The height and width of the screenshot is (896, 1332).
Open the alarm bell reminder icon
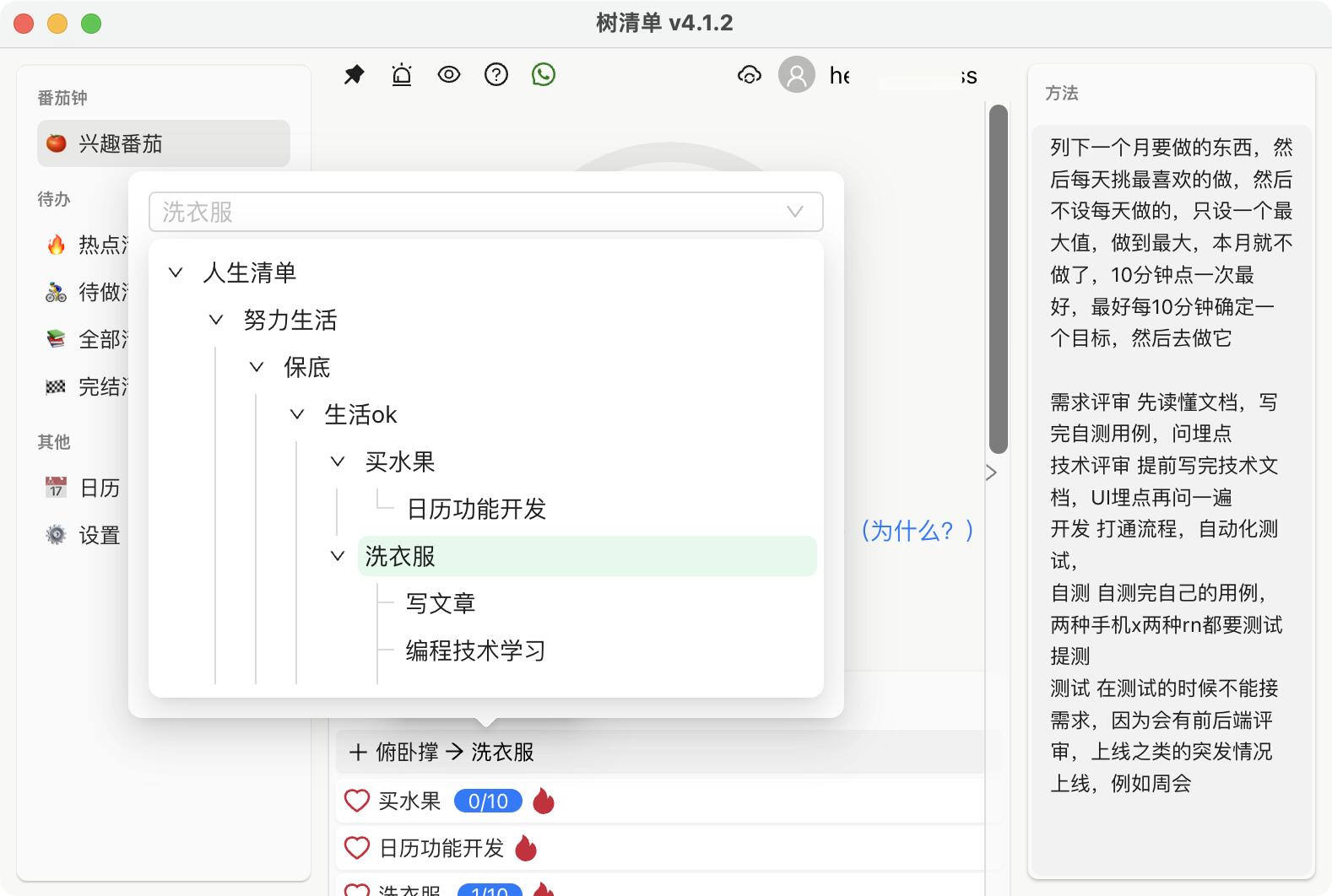[402, 75]
